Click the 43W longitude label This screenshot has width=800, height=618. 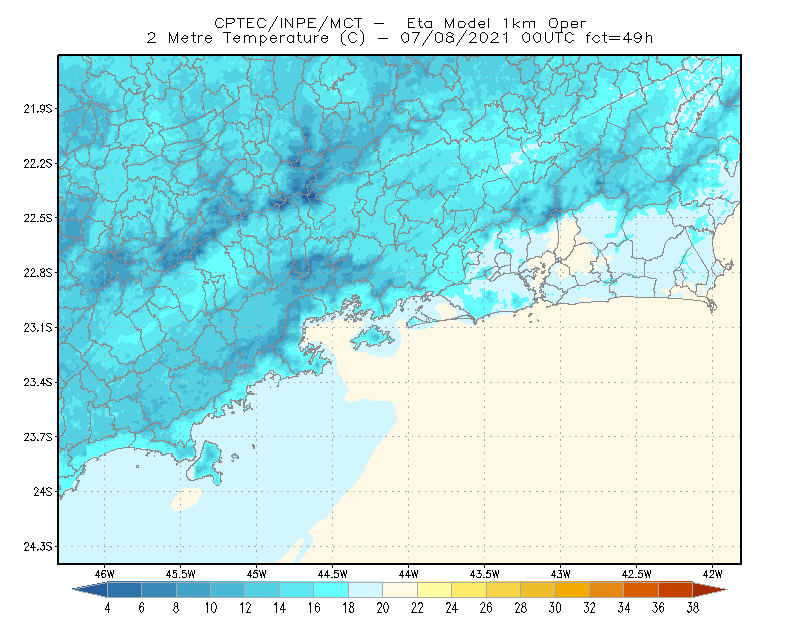(x=561, y=574)
